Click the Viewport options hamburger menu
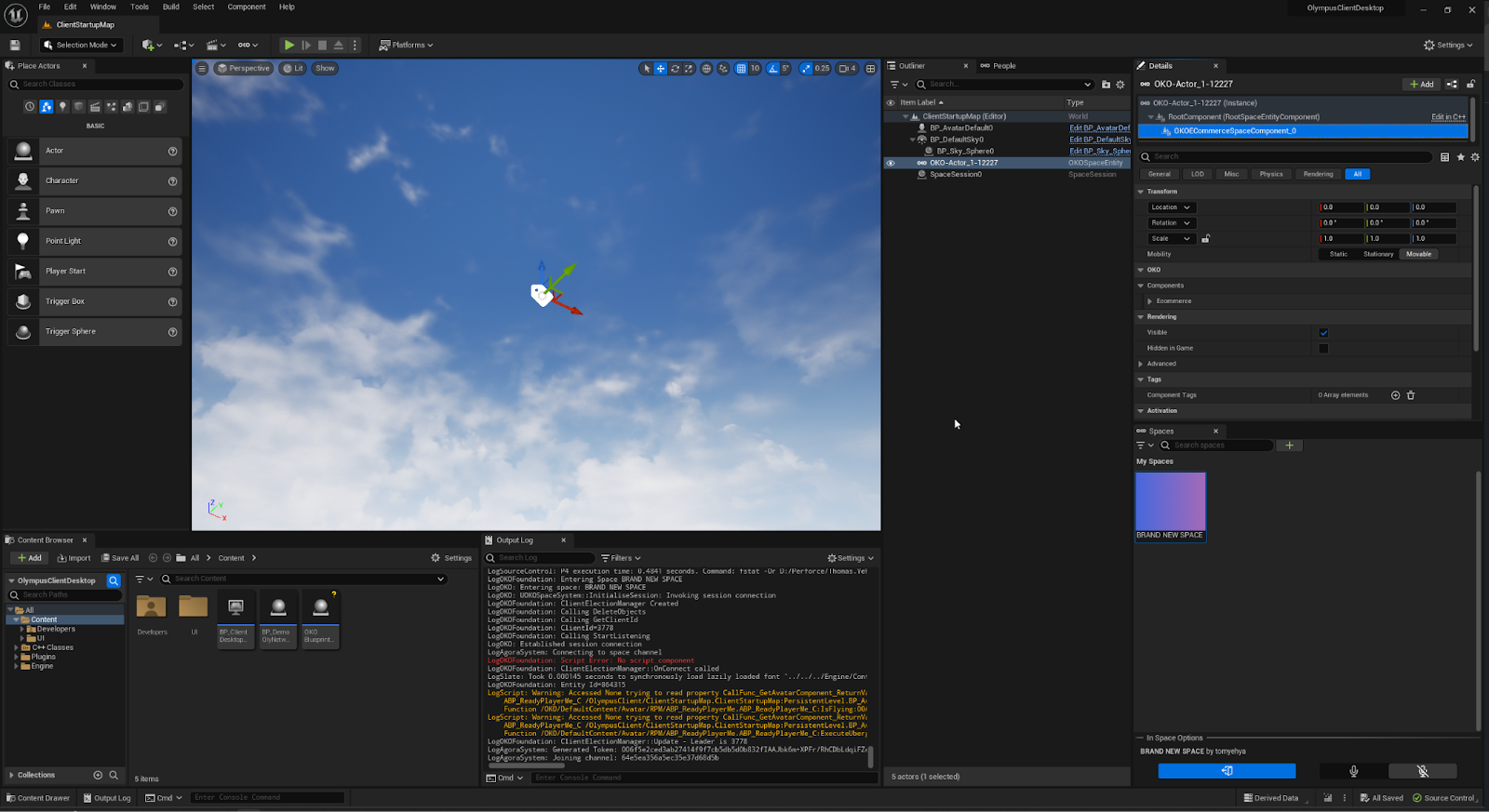This screenshot has height=812, width=1489. coord(202,68)
